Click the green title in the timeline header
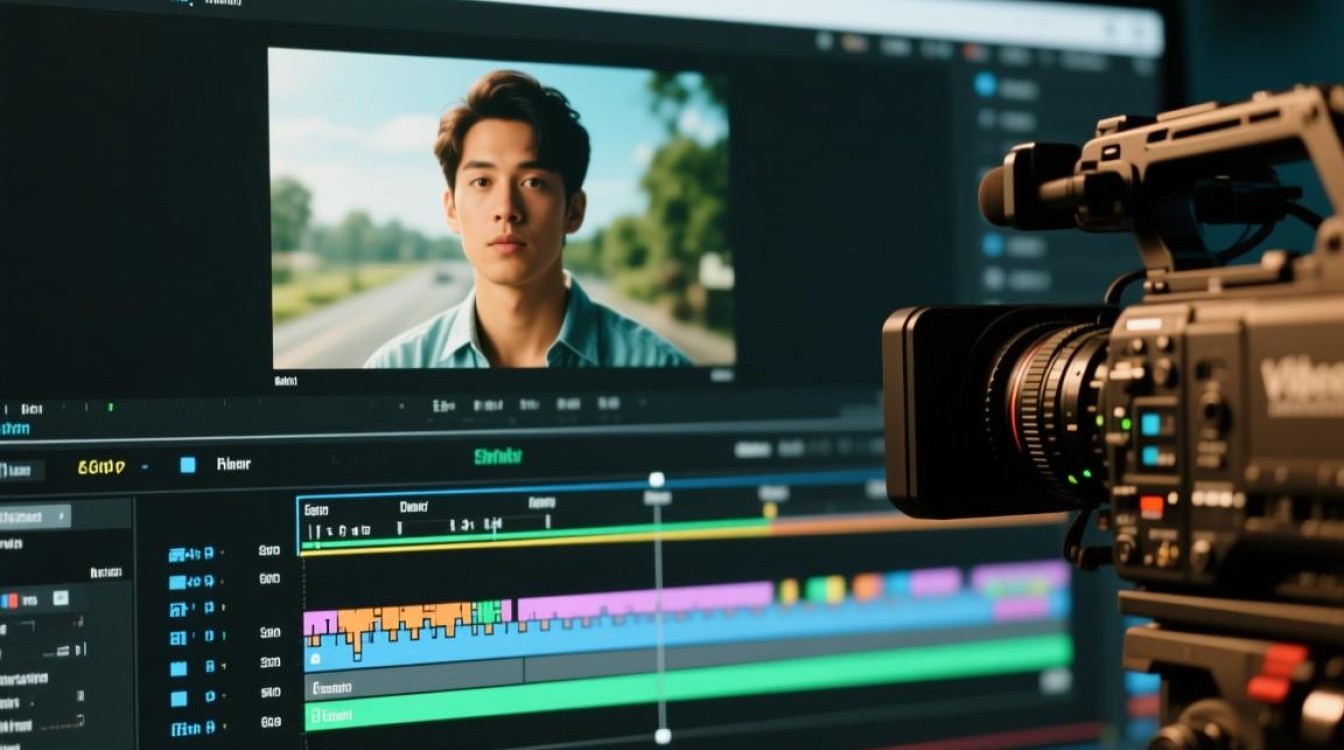 pos(497,457)
